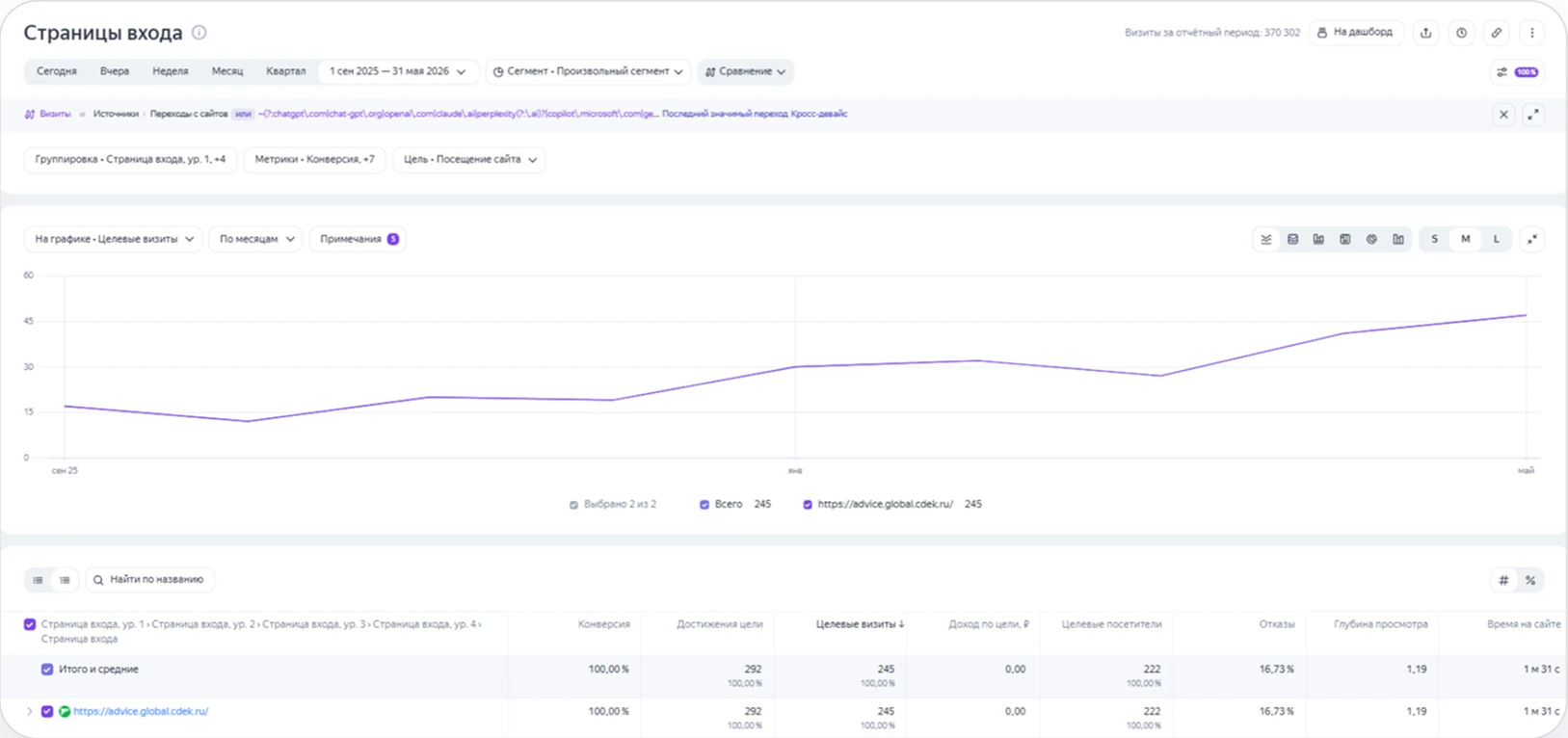Expand the advice.global.cdek.ru tree row

pos(29,711)
